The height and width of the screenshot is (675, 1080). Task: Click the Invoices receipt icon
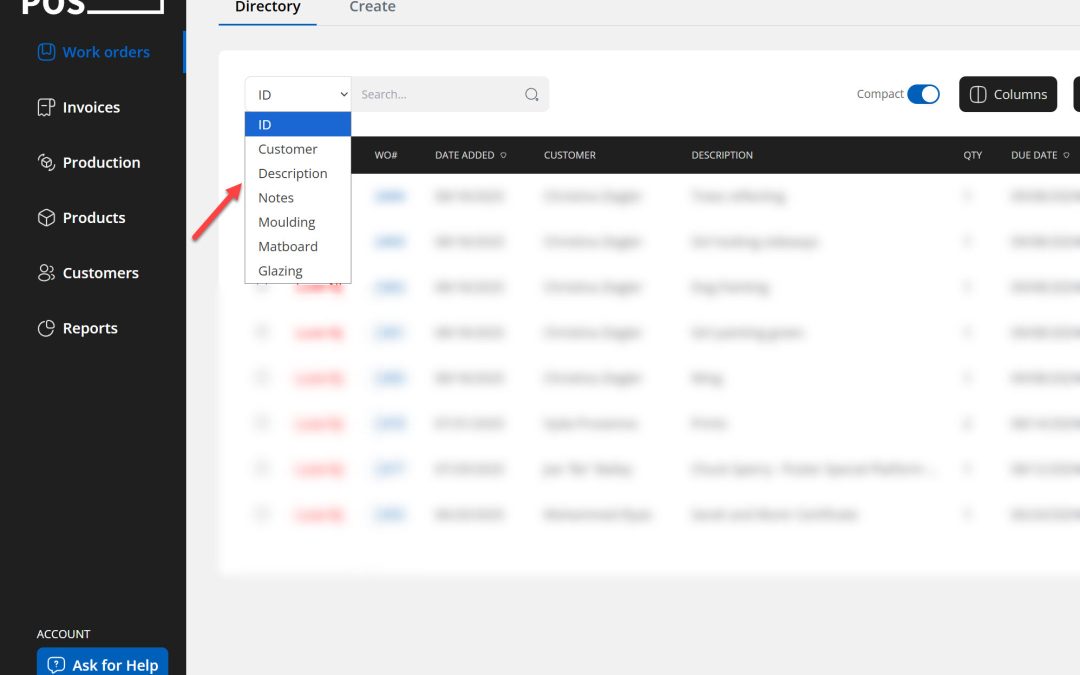(x=46, y=107)
